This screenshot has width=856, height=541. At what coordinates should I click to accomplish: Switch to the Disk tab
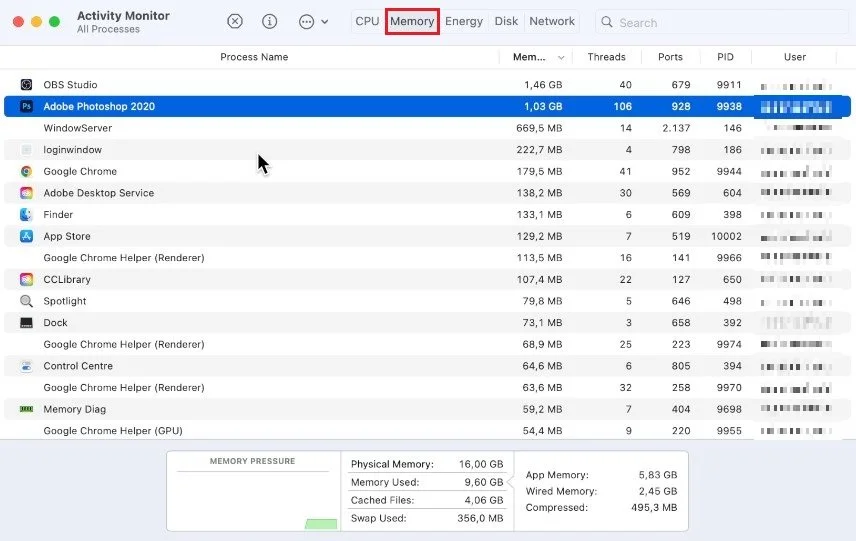pyautogui.click(x=506, y=21)
